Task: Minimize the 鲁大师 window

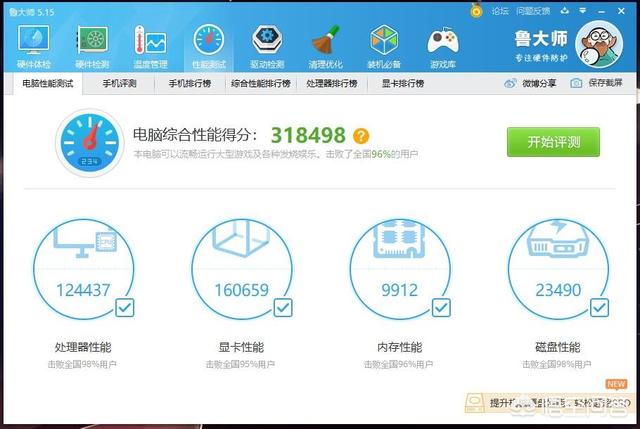Action: tap(601, 11)
